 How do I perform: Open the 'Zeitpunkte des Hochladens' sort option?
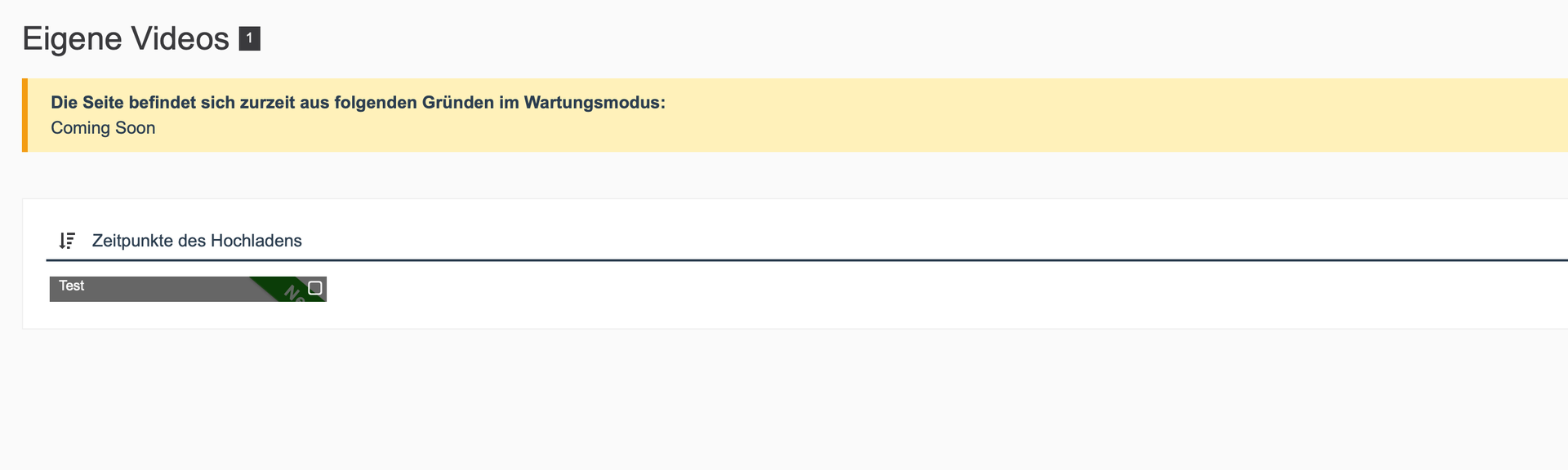(x=197, y=241)
